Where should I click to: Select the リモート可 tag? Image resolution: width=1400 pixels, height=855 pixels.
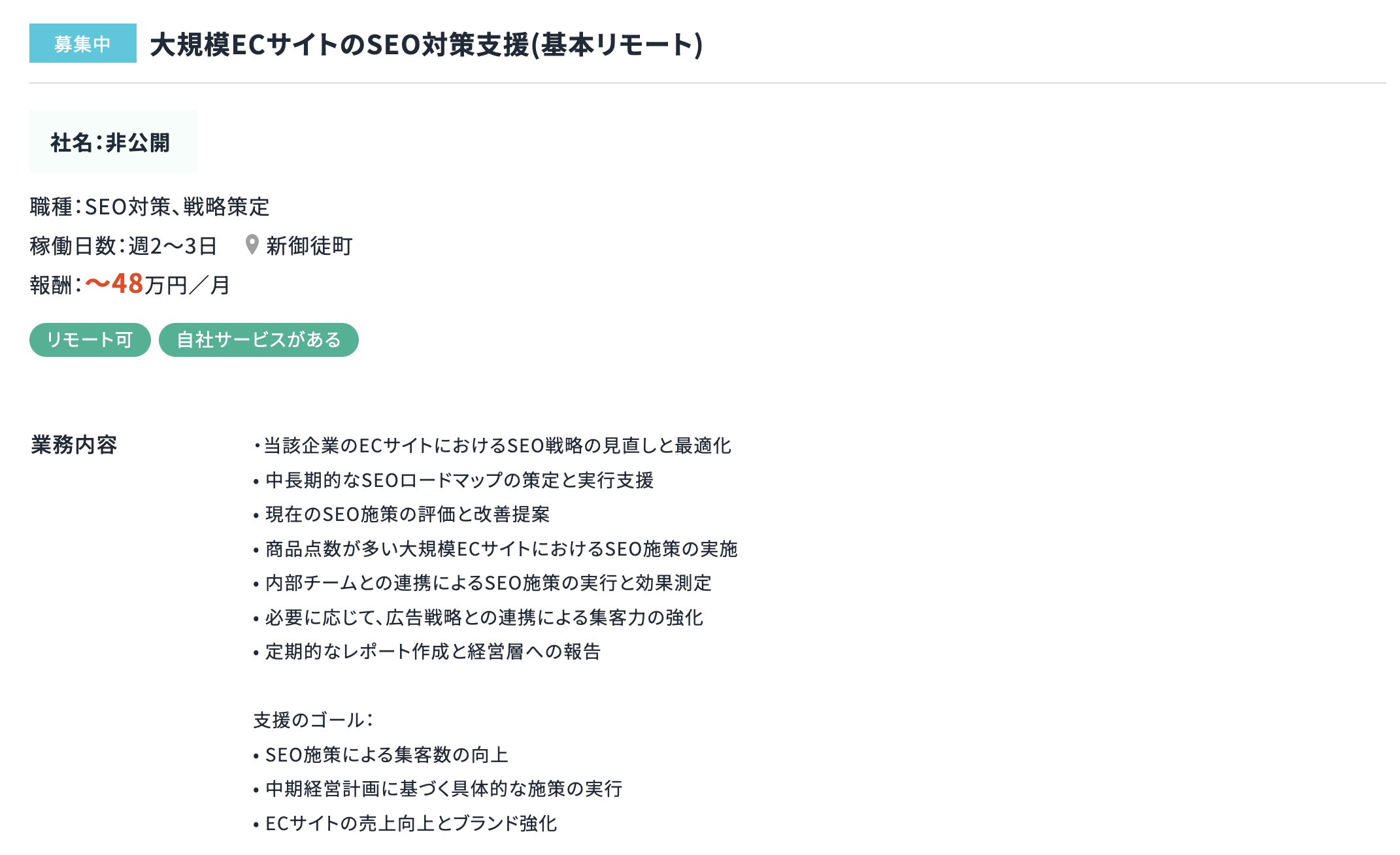(90, 340)
